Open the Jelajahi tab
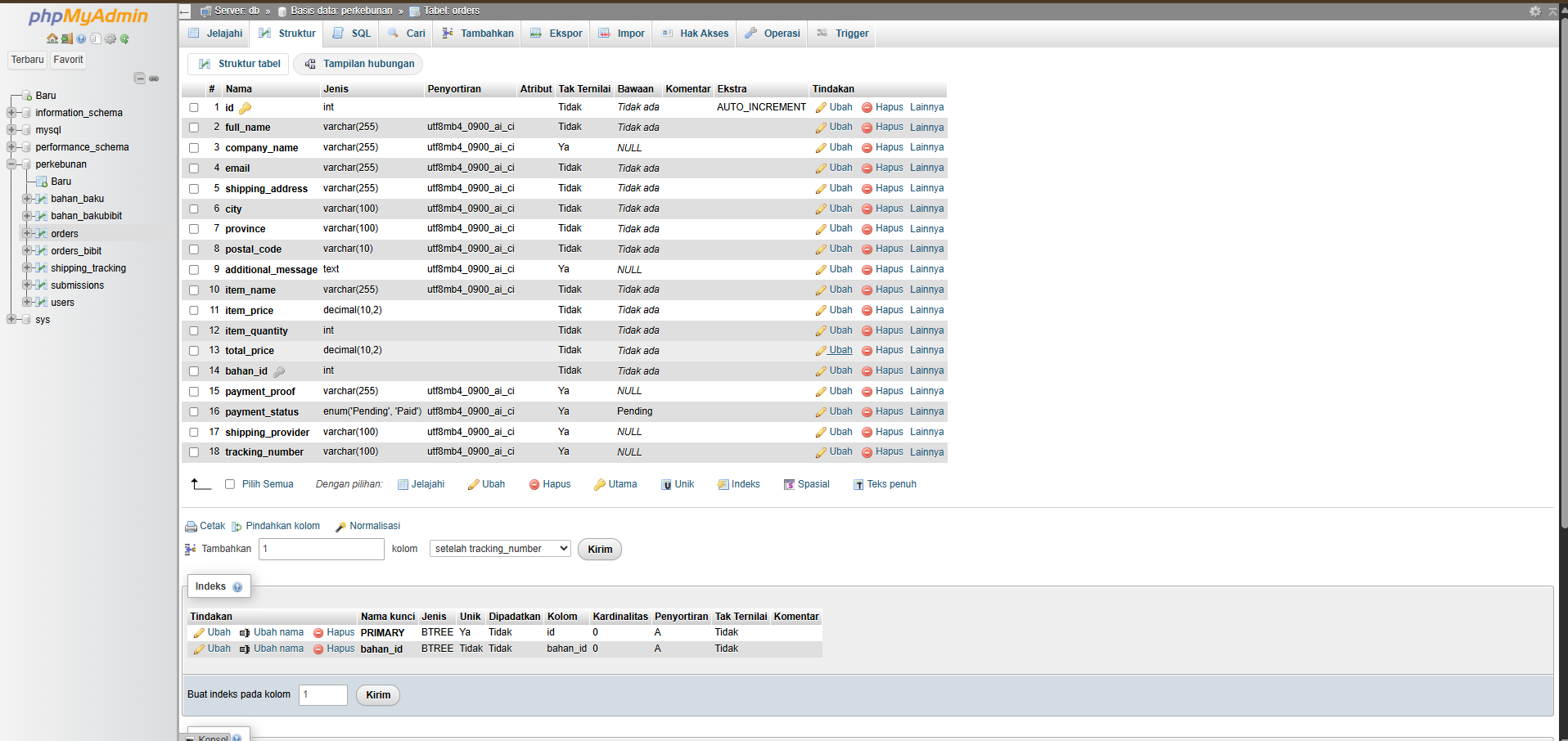 click(216, 34)
